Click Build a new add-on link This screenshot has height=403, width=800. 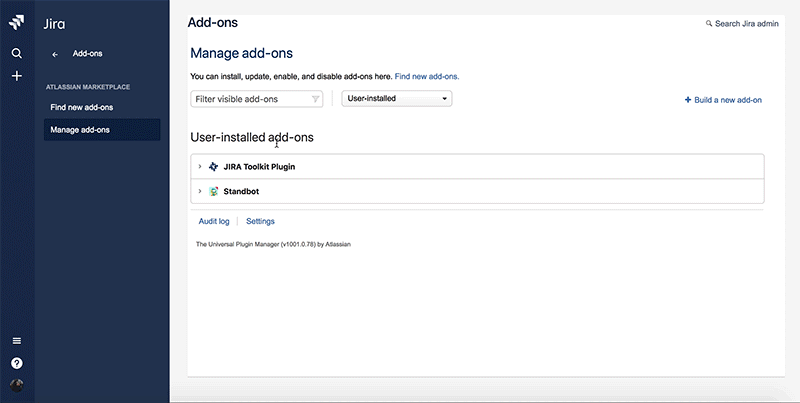[x=728, y=100]
